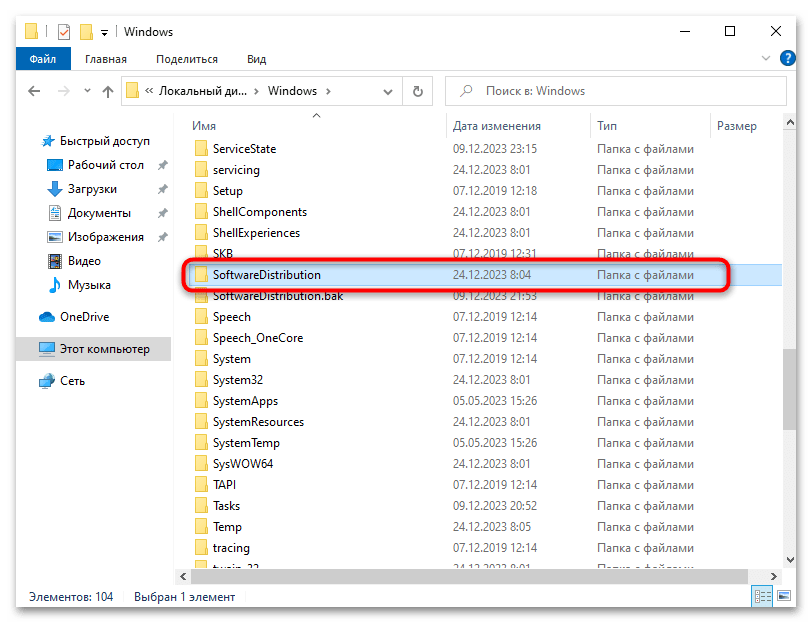Sort files by Дата изменения column
812x623 pixels.
[500, 125]
